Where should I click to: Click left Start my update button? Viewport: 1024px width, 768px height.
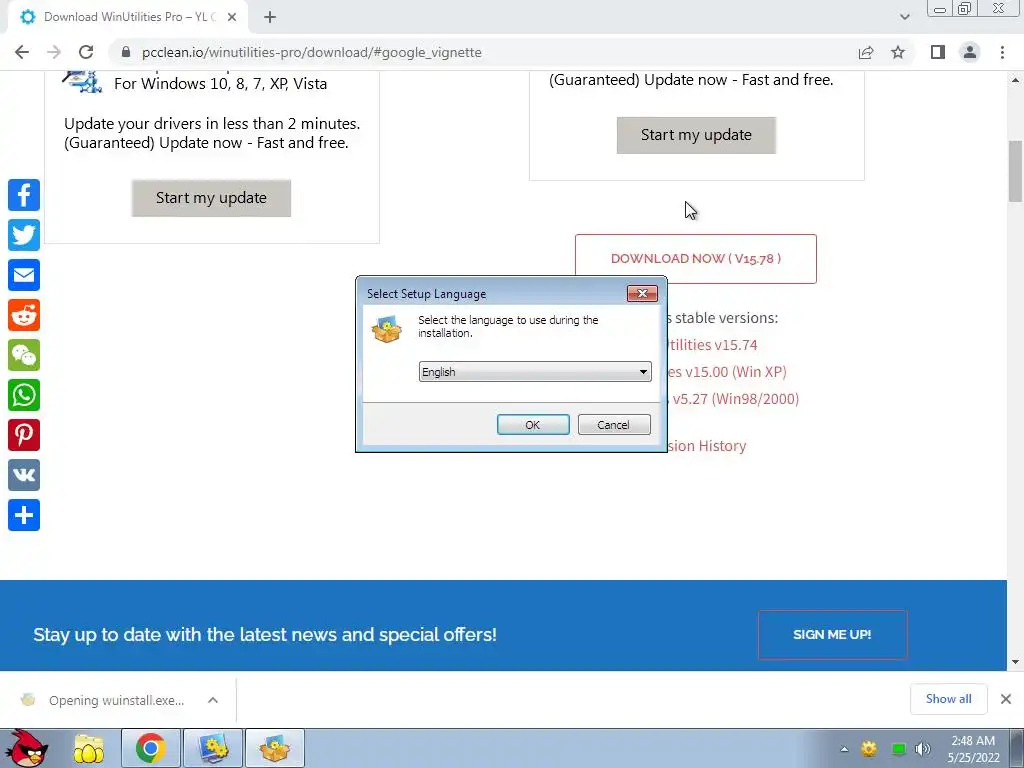[212, 198]
